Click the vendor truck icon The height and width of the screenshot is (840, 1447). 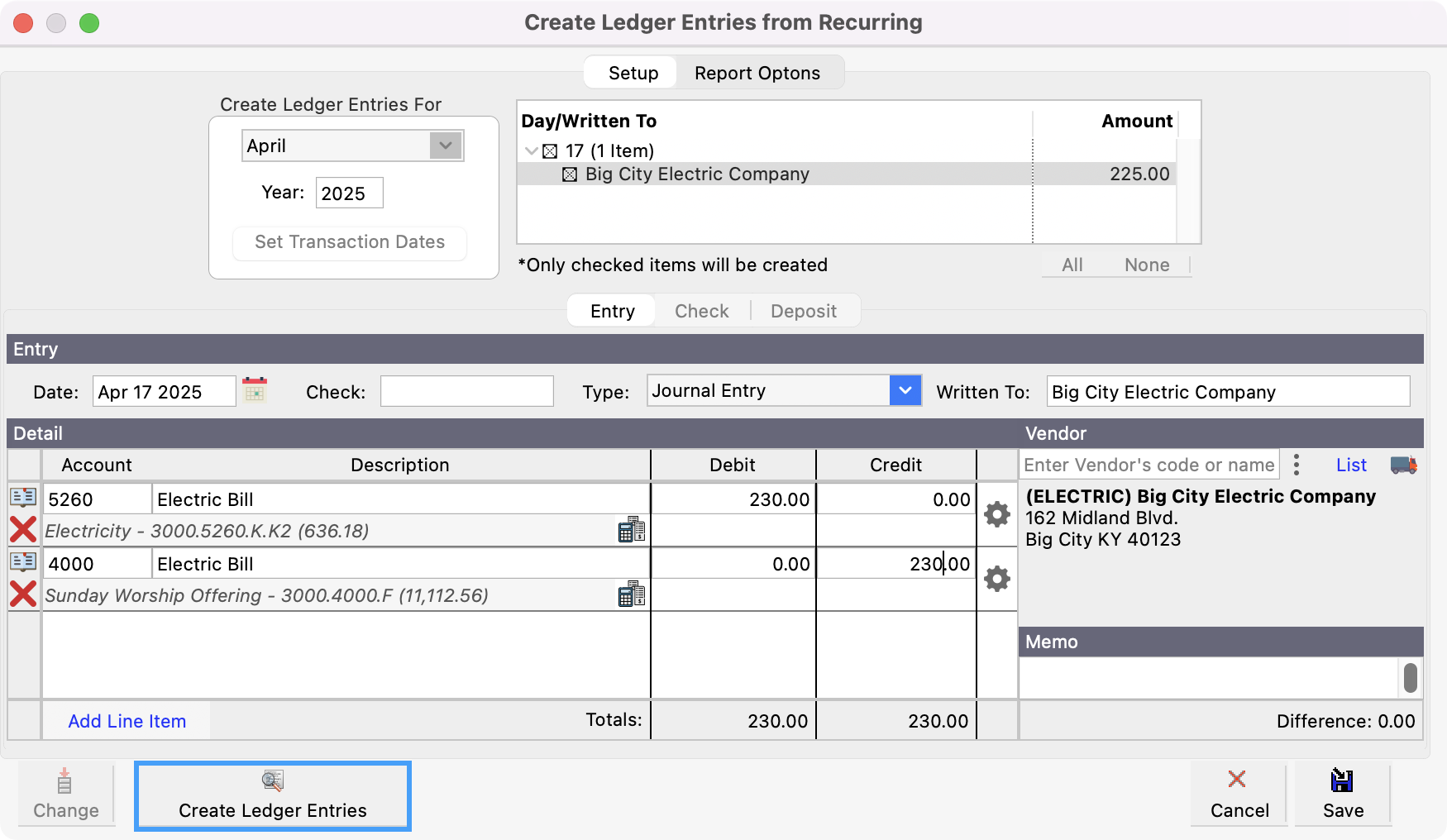1403,465
